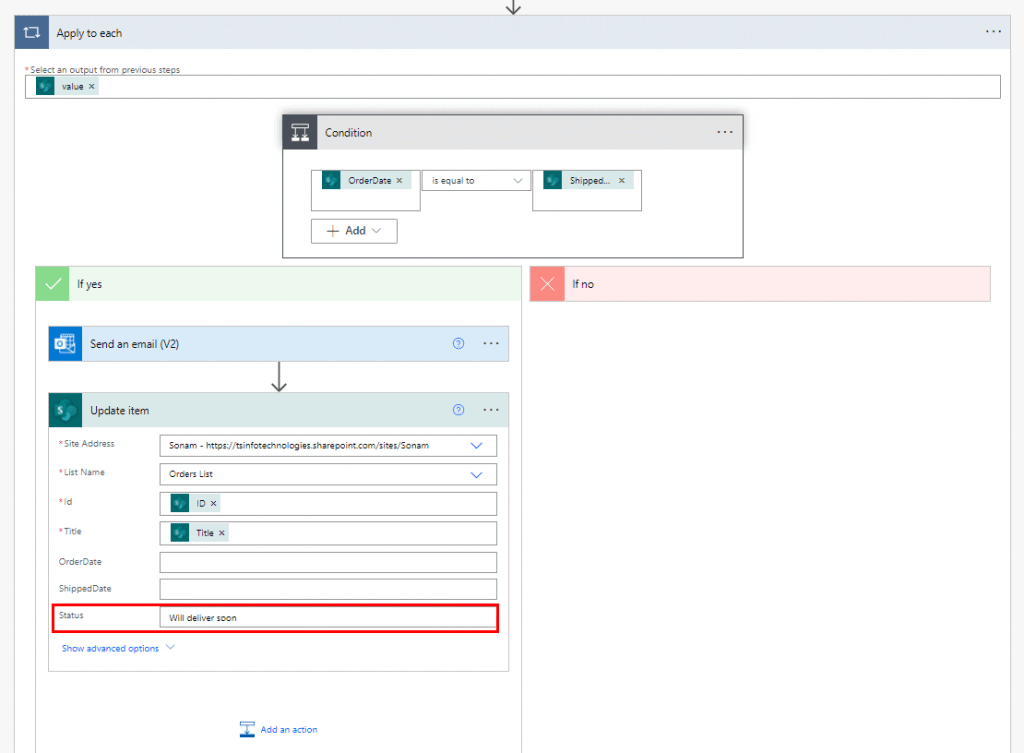Viewport: 1024px width, 753px height.
Task: Remove the ID token from Id field
Action: click(214, 504)
